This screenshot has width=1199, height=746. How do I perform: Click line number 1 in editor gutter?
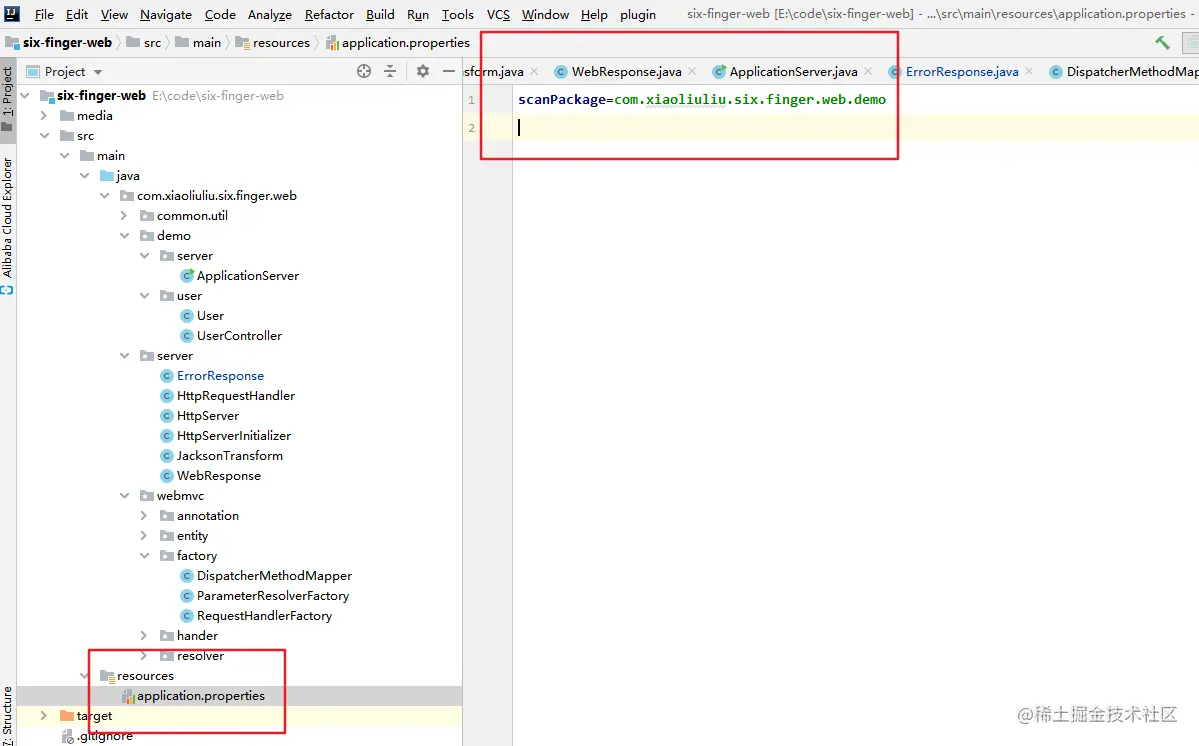pyautogui.click(x=471, y=99)
